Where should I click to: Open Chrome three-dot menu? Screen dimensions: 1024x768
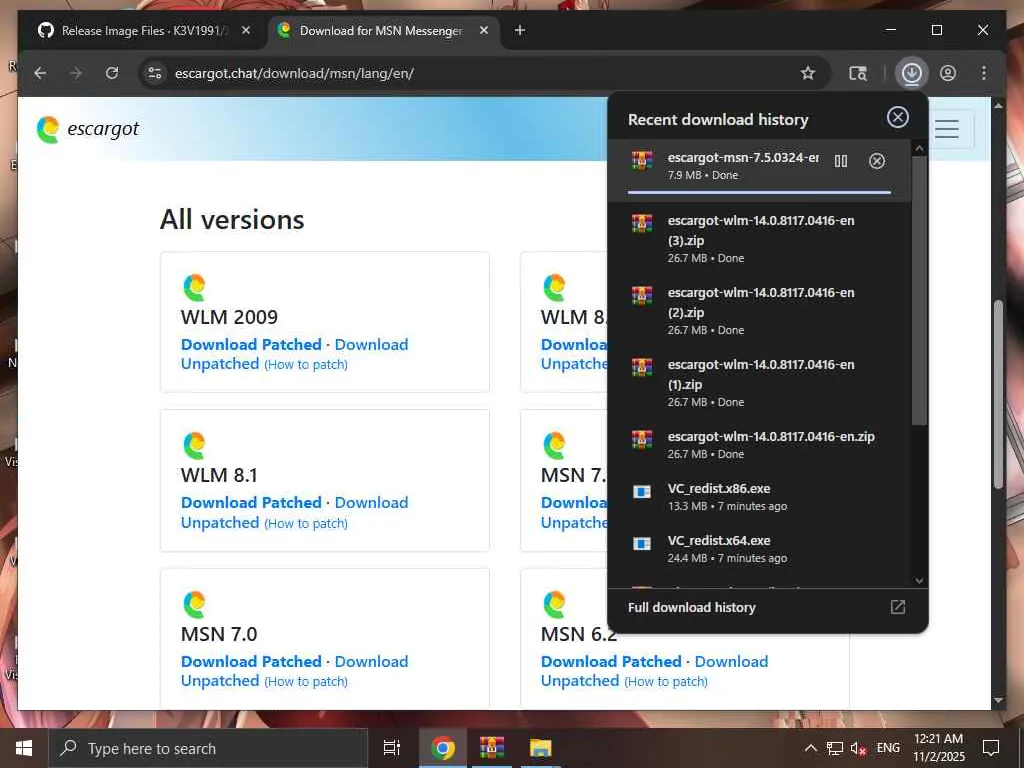coord(984,73)
